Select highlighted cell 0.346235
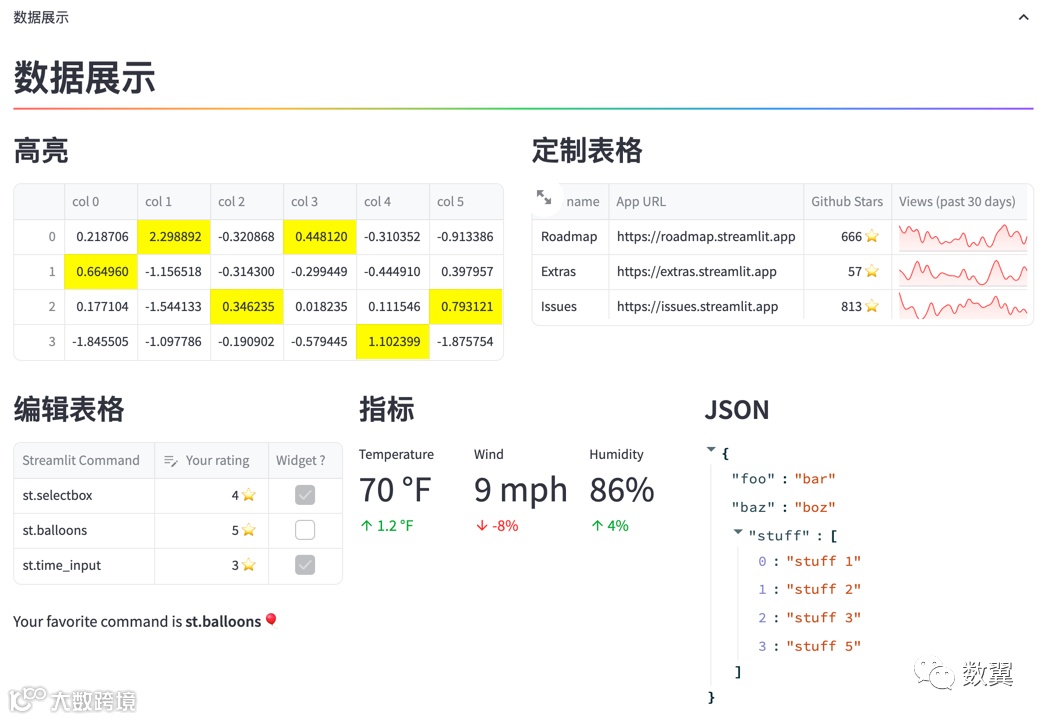 point(246,307)
